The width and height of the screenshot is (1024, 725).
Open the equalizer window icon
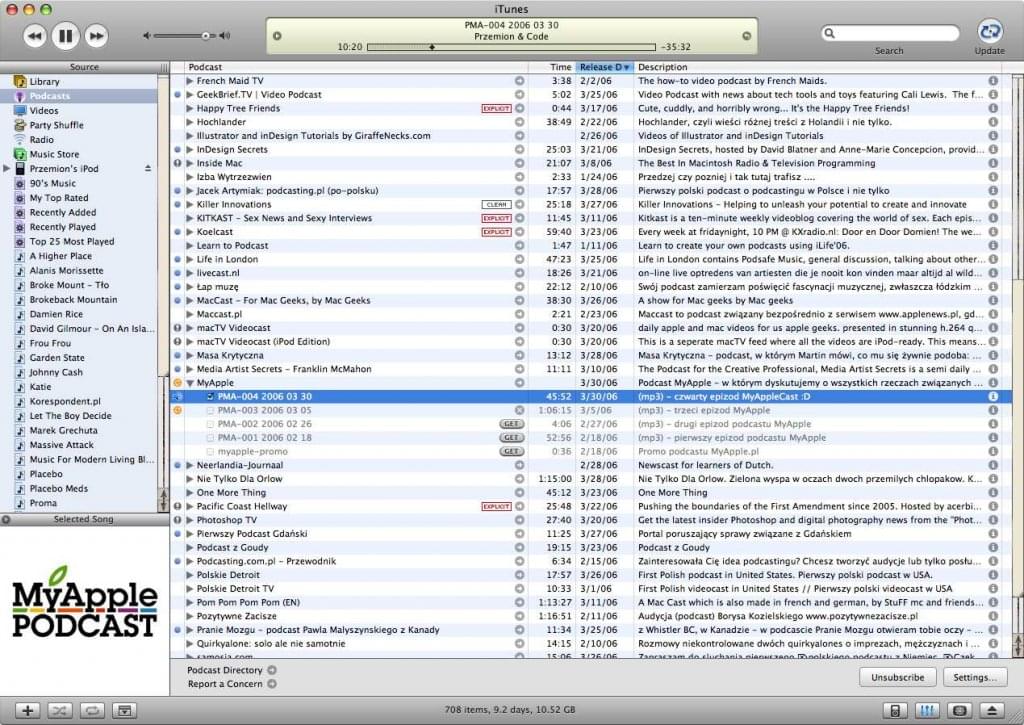(927, 711)
